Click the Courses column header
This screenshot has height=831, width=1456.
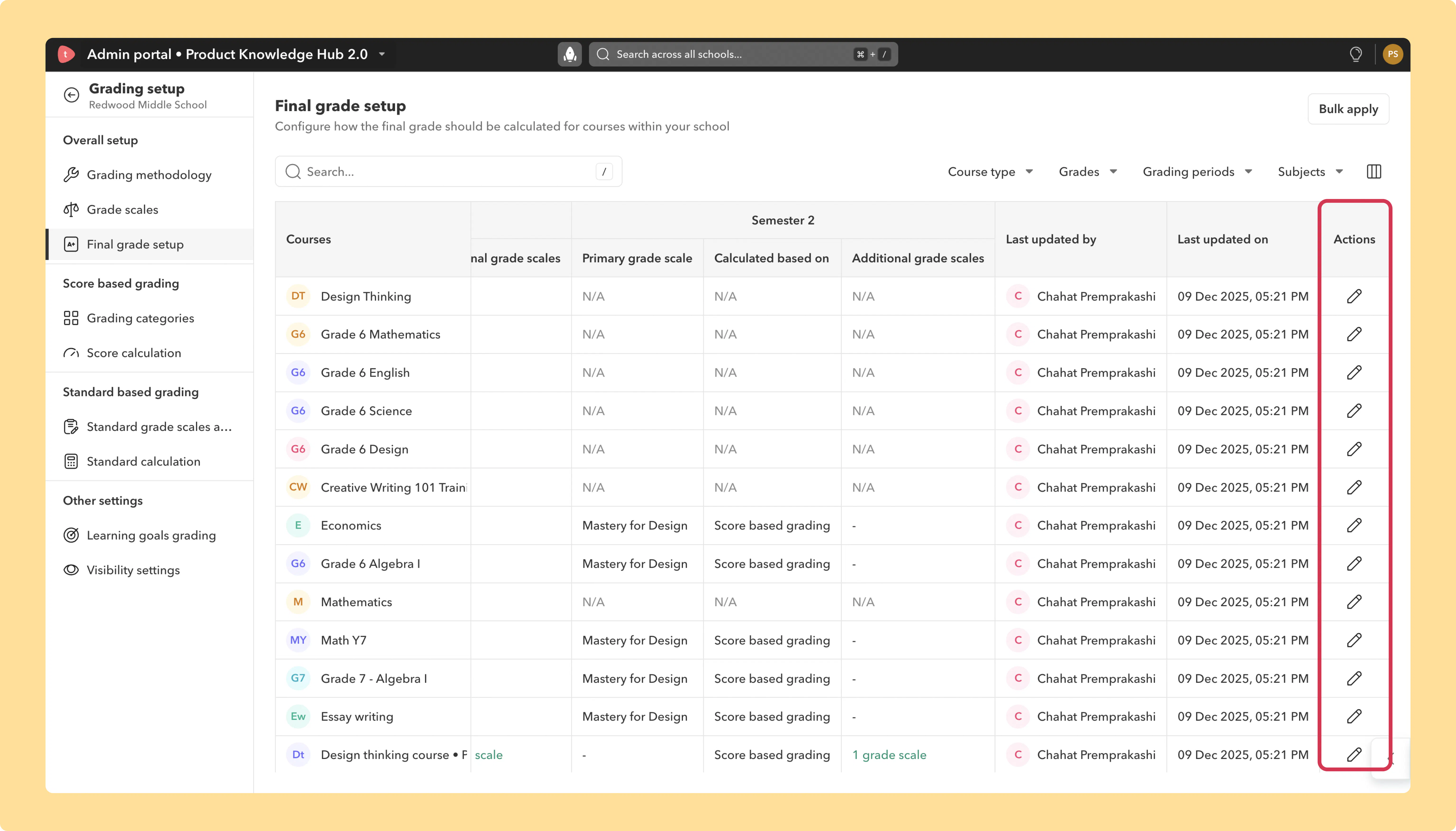click(308, 239)
